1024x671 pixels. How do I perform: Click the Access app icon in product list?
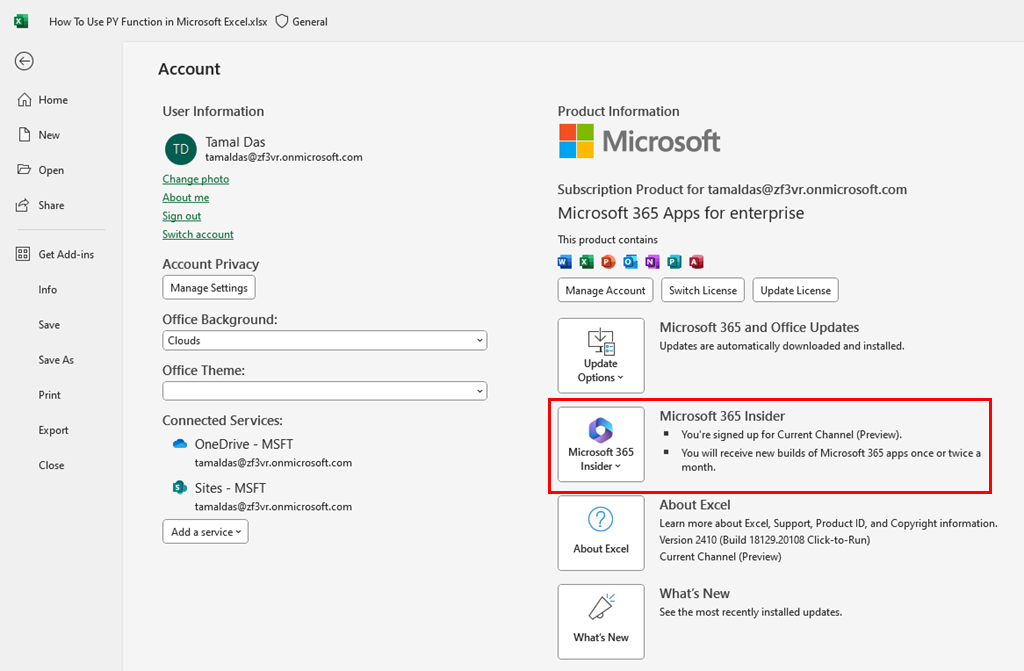[x=696, y=262]
